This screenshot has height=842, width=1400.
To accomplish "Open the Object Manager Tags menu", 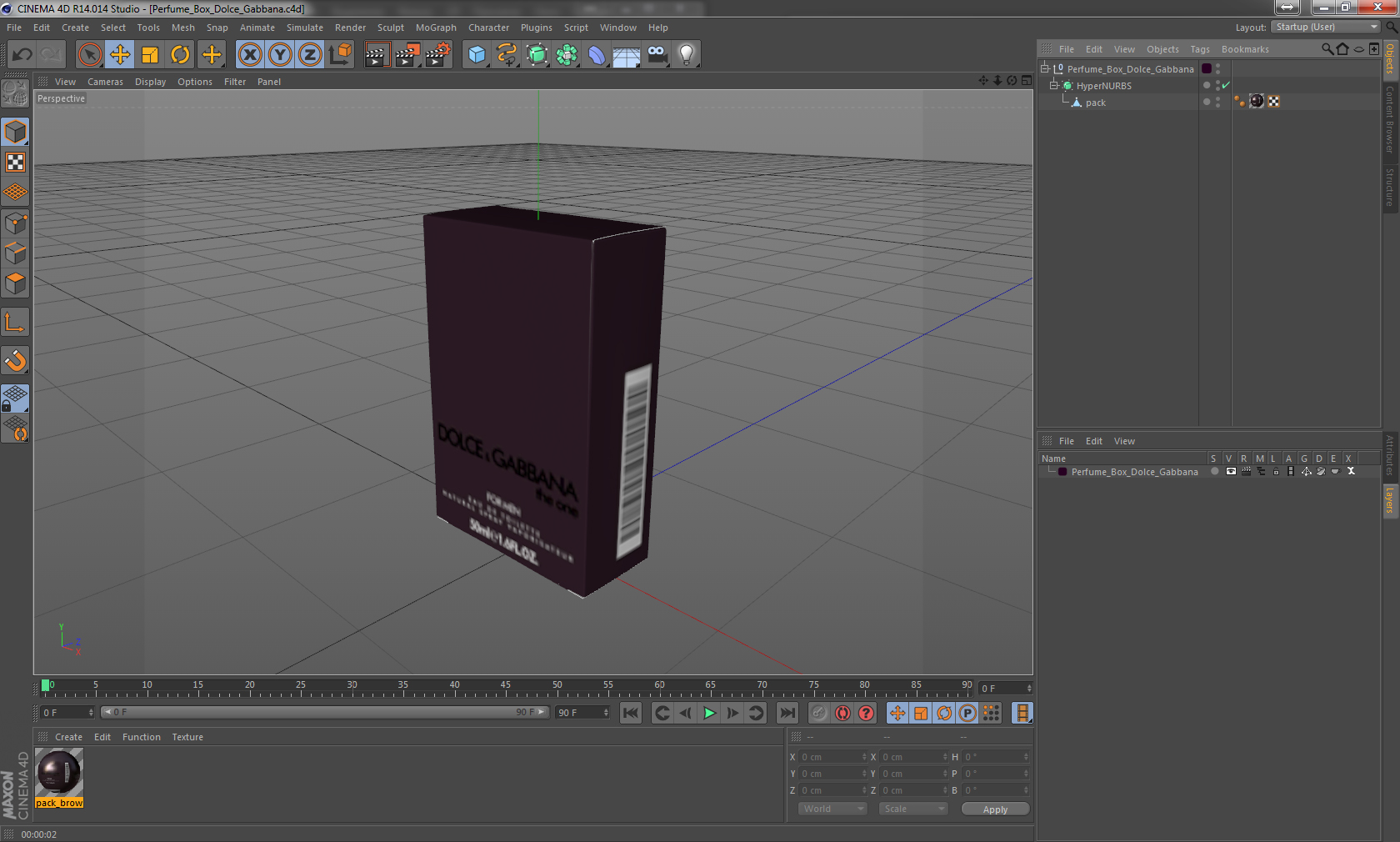I will [1199, 49].
